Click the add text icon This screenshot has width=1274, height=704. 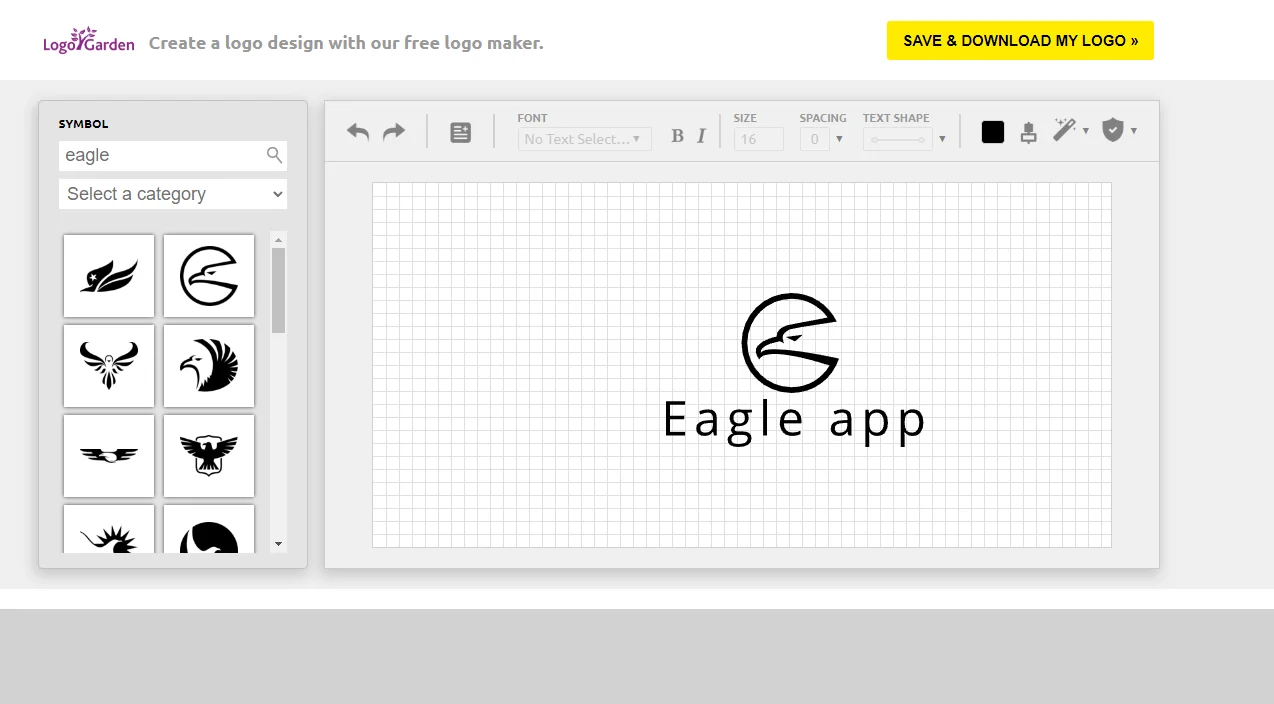(x=460, y=132)
